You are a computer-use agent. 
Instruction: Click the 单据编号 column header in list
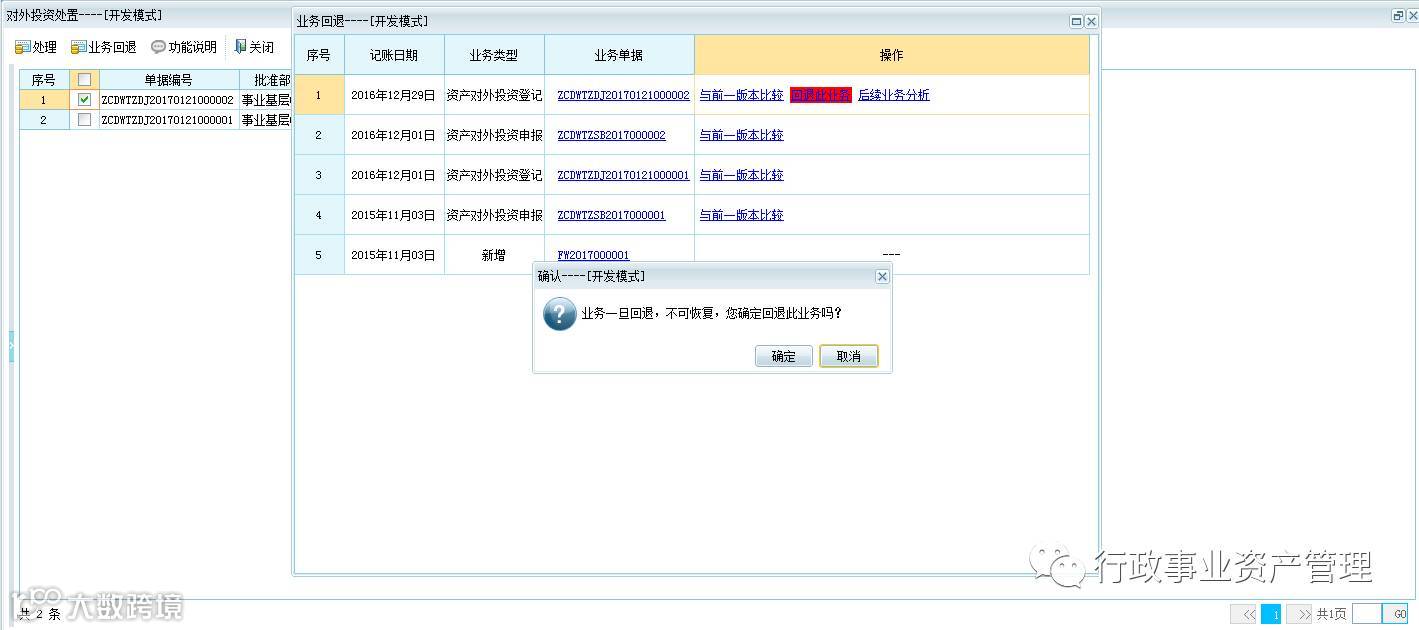click(x=169, y=80)
